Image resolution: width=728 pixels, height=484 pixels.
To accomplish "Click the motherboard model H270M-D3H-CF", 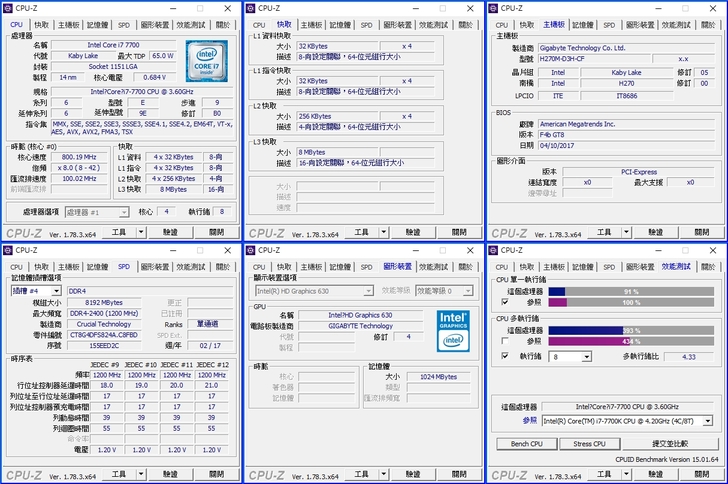I will coord(594,59).
